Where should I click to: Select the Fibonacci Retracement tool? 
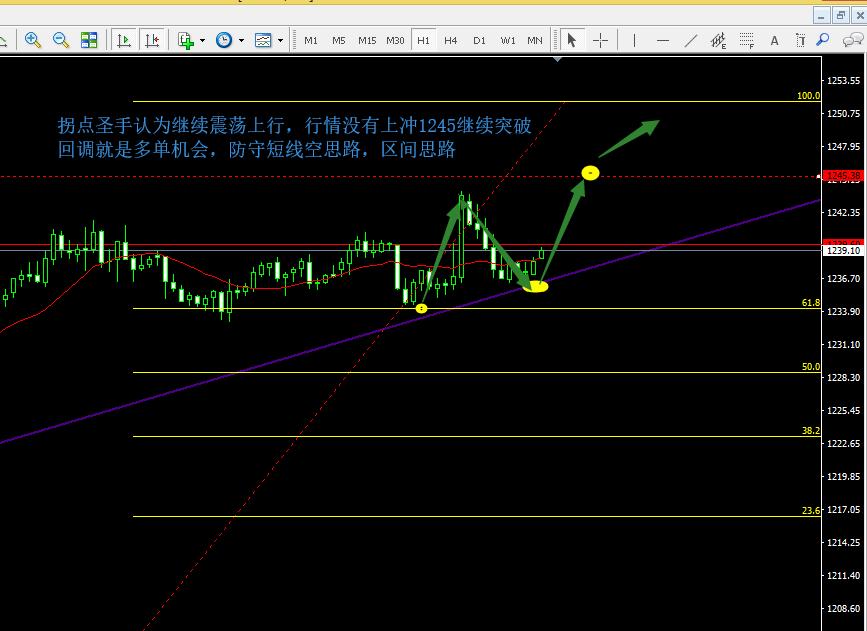(747, 40)
